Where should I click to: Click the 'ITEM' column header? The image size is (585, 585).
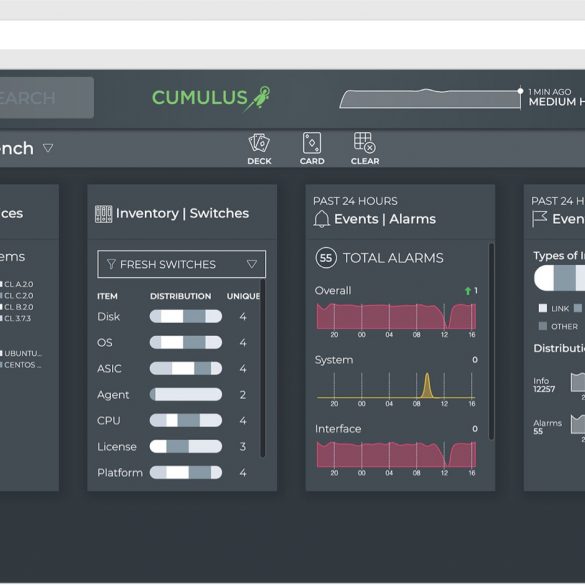coord(107,296)
